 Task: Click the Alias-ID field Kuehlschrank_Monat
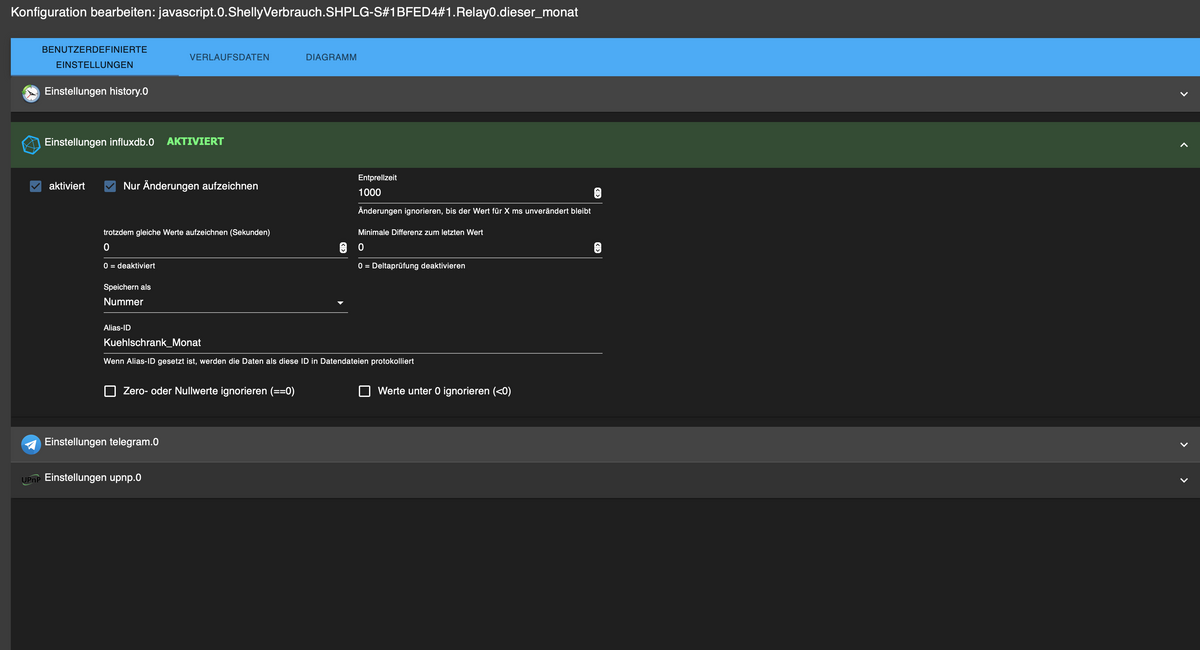click(353, 342)
